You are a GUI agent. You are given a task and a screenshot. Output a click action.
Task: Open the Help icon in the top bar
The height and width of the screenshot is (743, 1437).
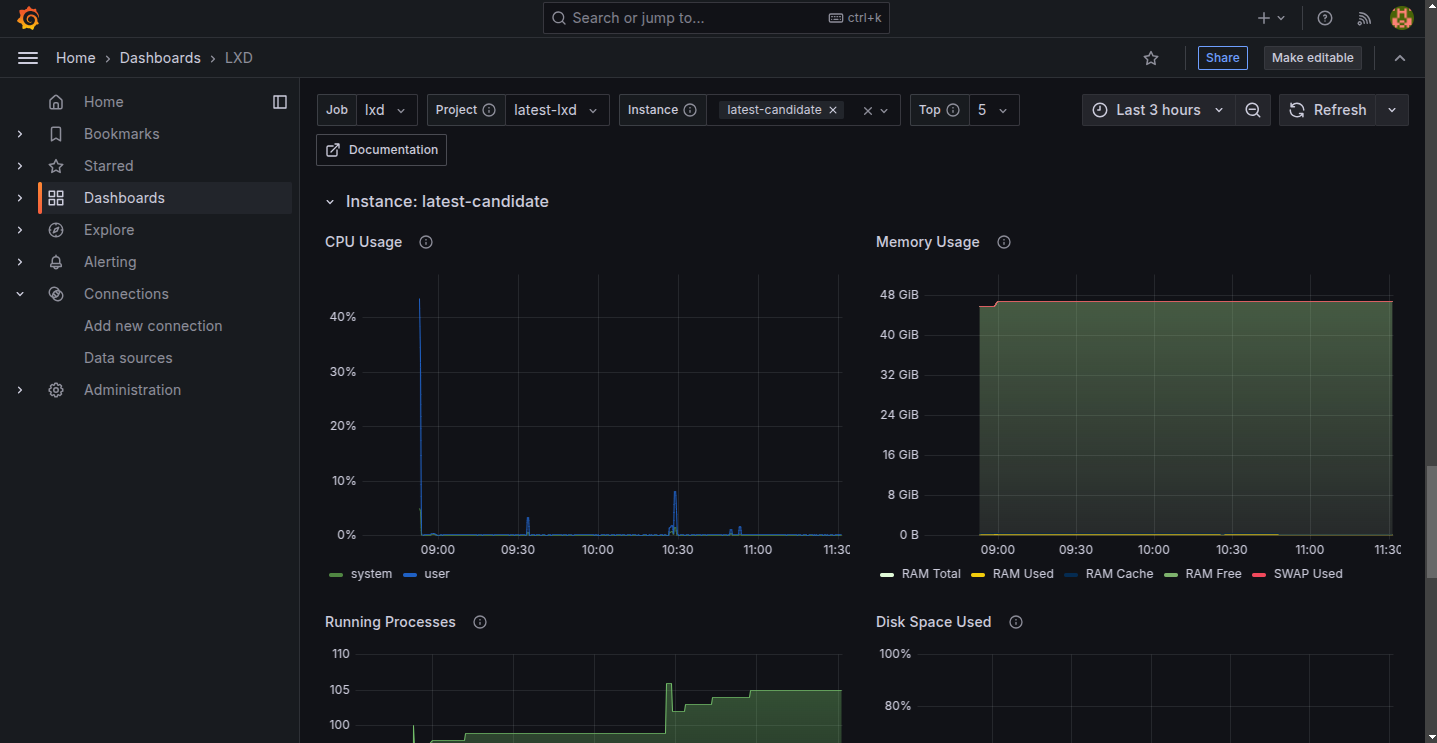(x=1324, y=17)
